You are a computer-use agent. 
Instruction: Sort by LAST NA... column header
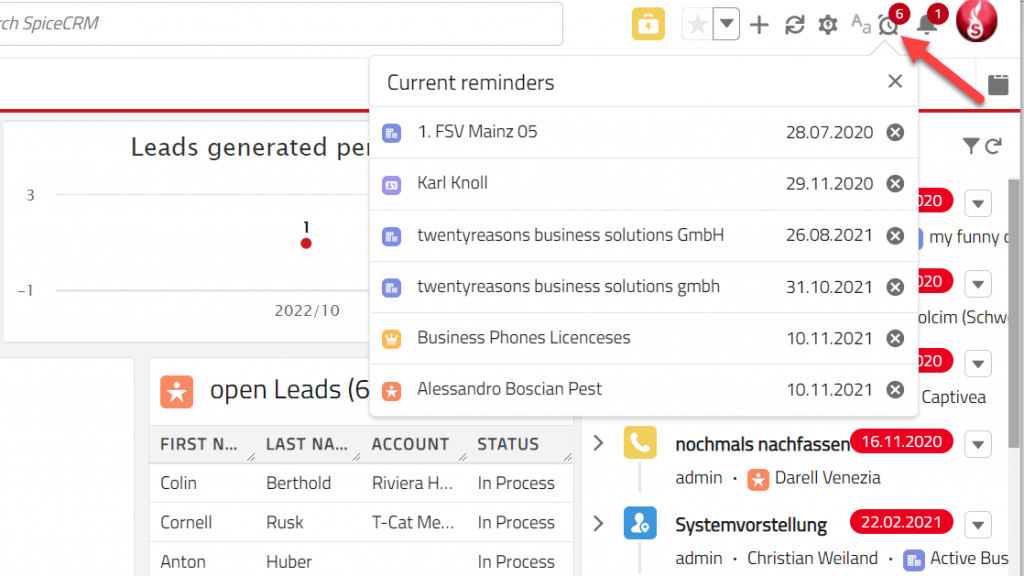306,444
